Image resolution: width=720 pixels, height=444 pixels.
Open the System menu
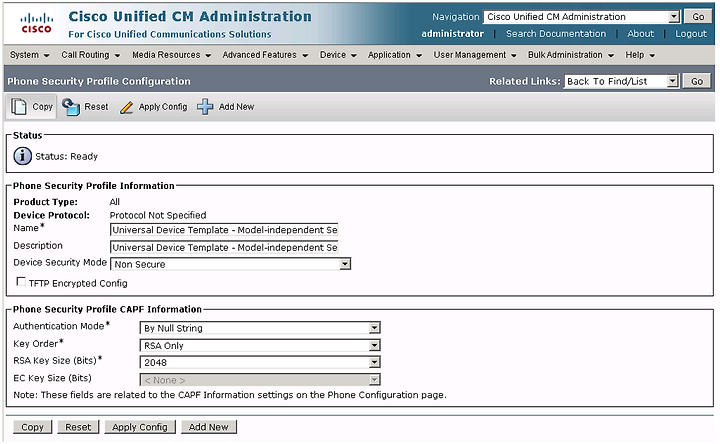(x=29, y=55)
